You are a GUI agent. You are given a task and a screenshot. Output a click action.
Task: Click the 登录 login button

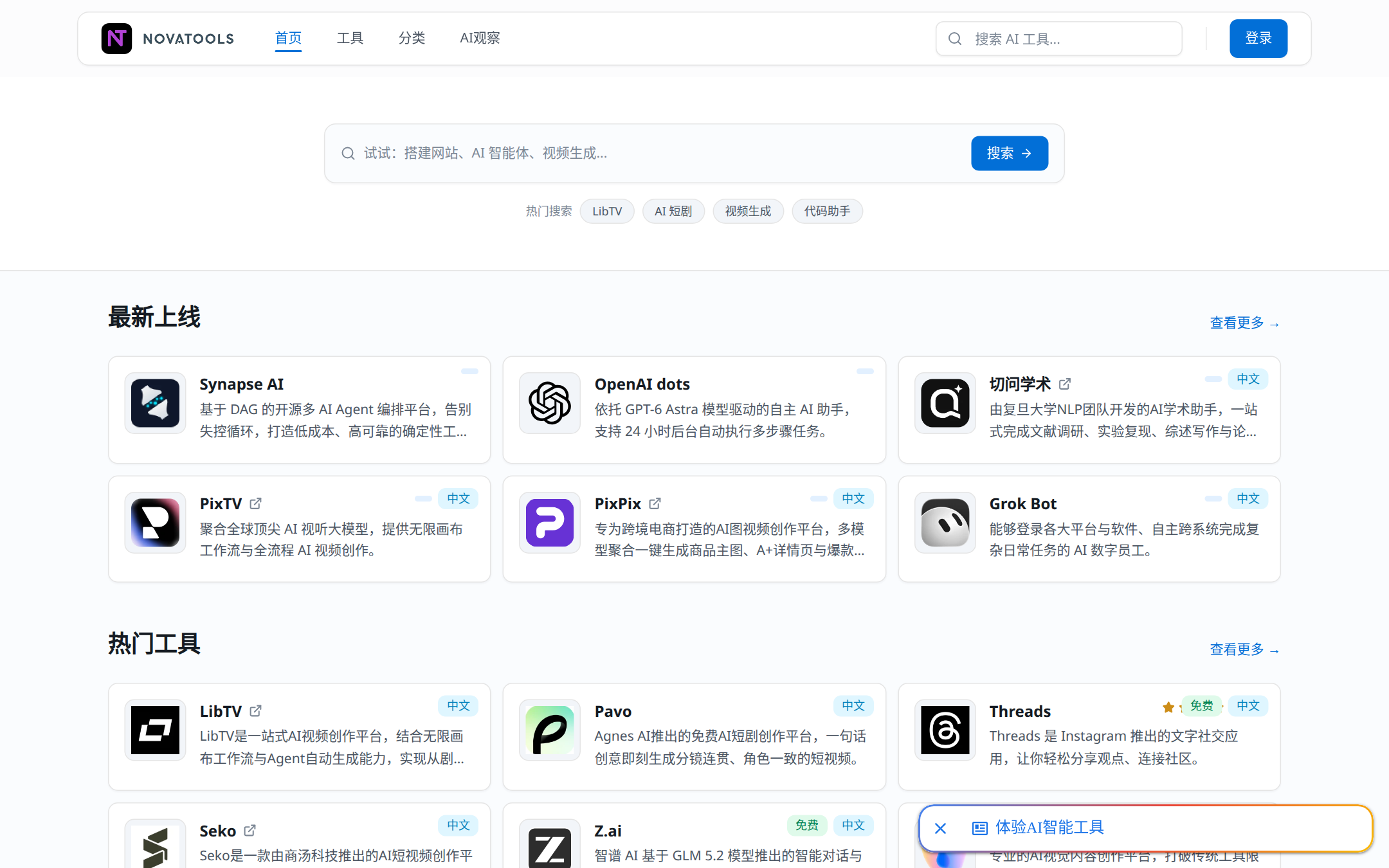point(1258,39)
